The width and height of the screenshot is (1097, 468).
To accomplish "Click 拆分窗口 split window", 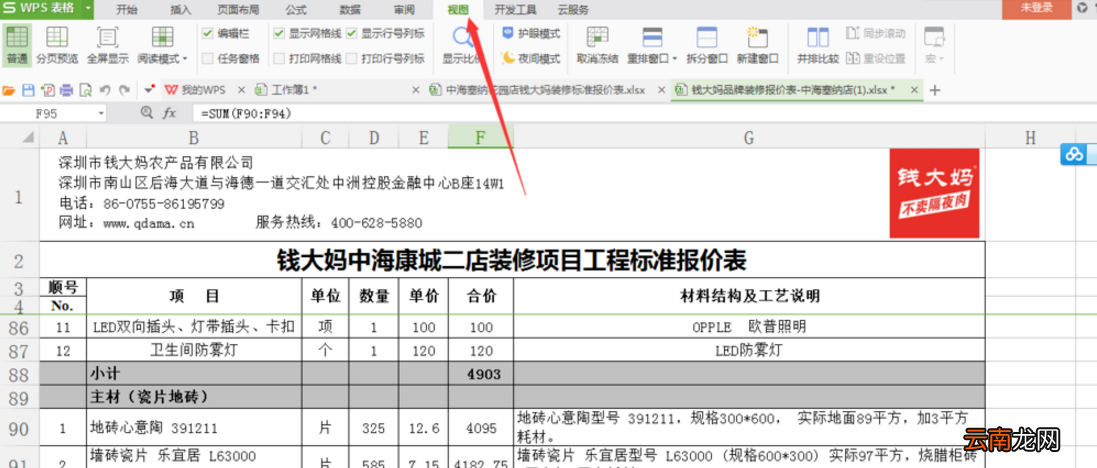I will (x=707, y=45).
